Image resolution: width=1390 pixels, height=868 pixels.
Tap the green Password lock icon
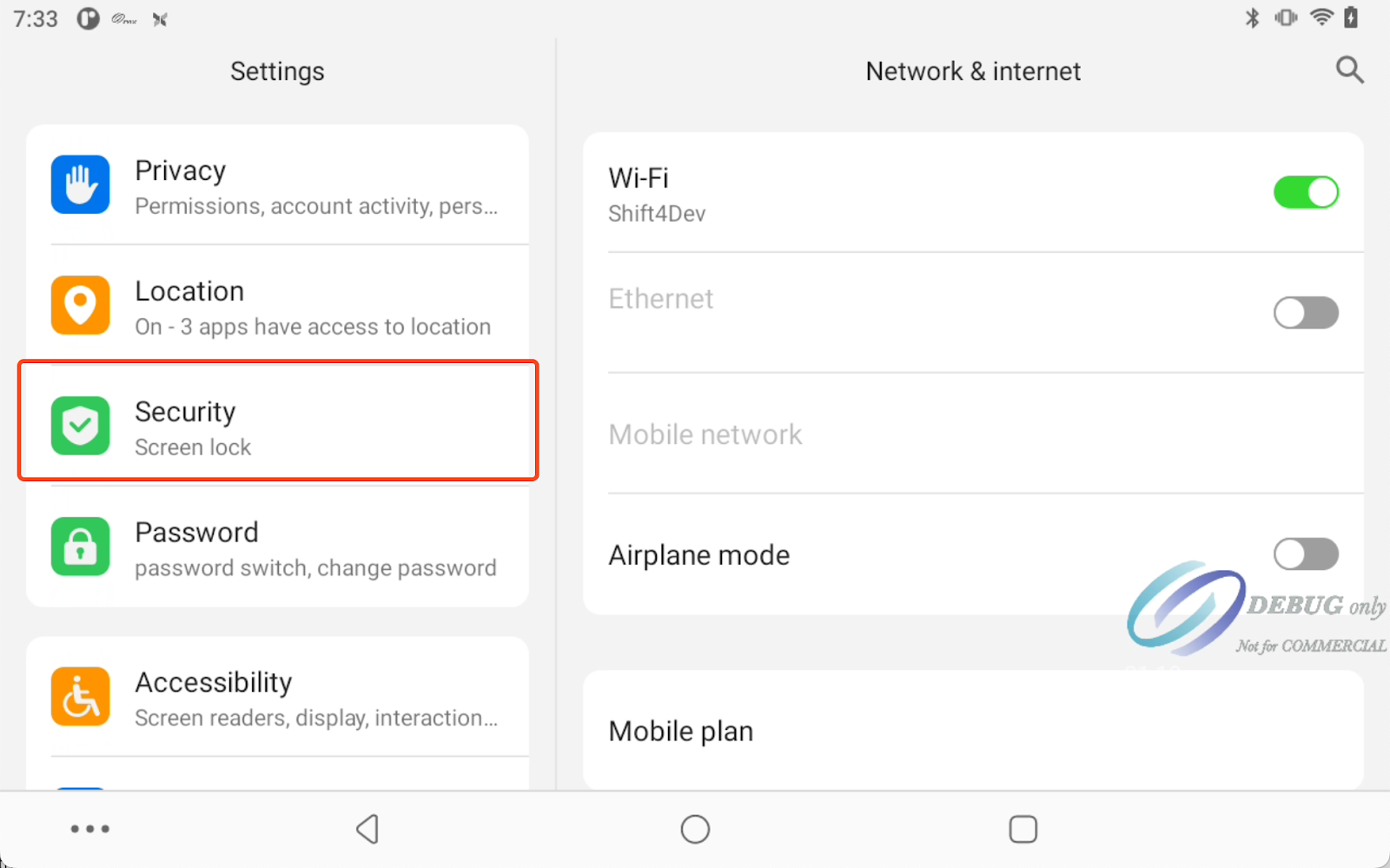[x=80, y=547]
